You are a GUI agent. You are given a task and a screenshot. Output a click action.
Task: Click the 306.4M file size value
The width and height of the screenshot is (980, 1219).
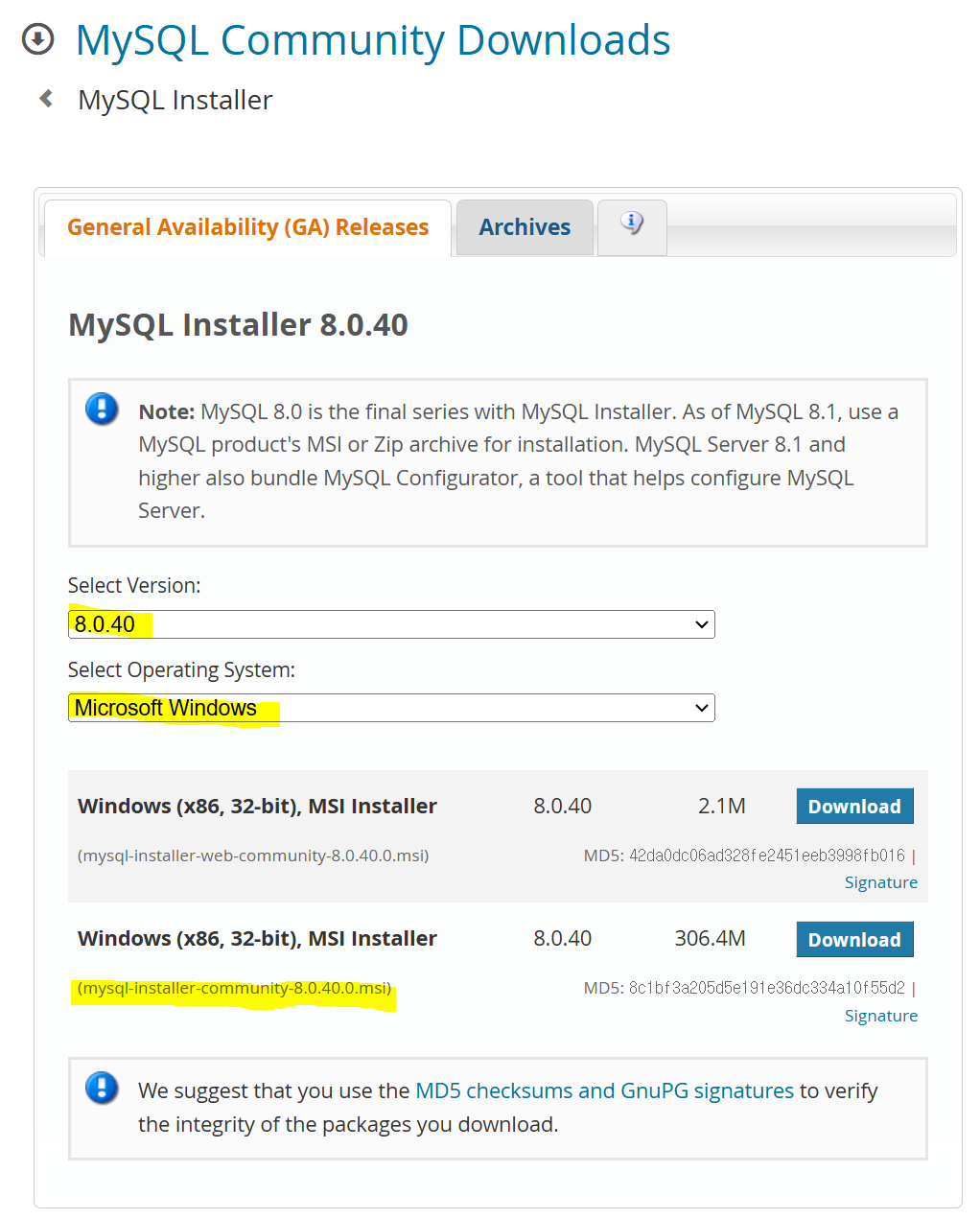point(710,939)
